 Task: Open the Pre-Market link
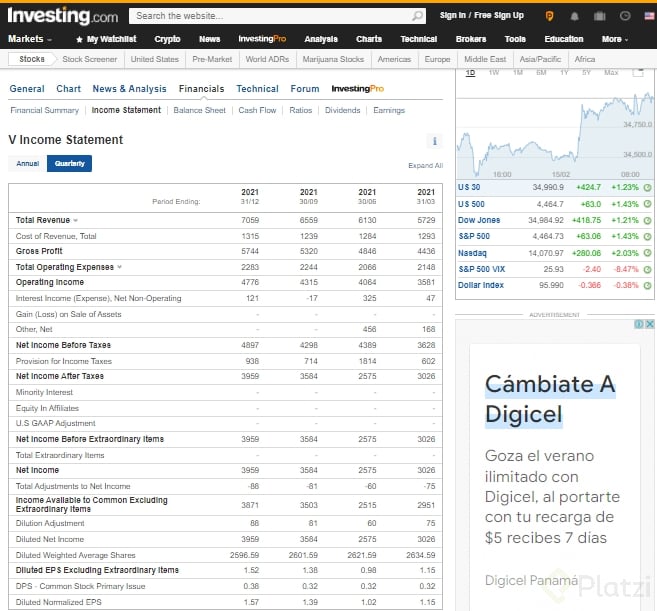212,59
